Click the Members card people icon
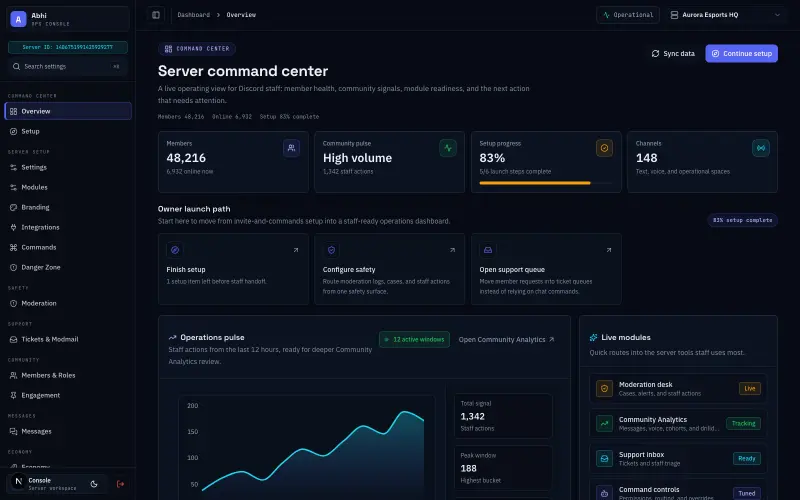This screenshot has height=500, width=800. click(x=291, y=148)
